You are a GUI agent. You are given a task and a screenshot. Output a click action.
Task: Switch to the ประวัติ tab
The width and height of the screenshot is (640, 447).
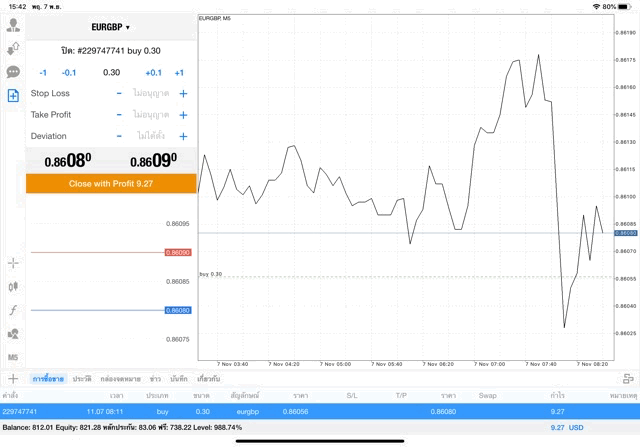[81, 379]
